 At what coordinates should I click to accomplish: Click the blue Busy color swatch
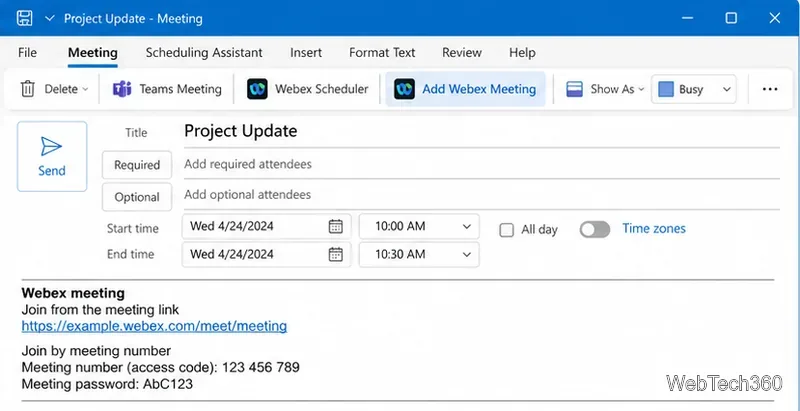(x=666, y=89)
